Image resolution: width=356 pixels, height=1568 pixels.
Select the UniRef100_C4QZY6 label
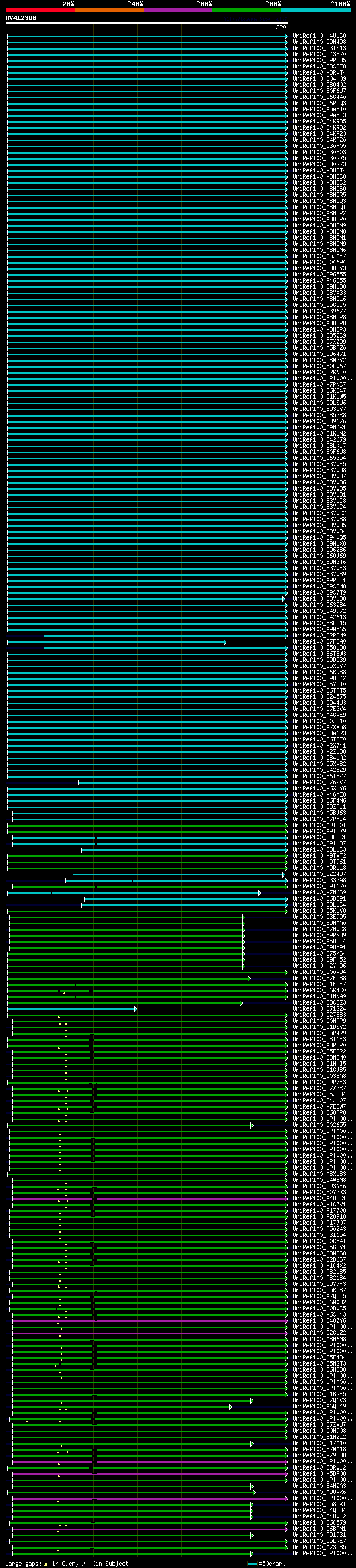tap(319, 1321)
